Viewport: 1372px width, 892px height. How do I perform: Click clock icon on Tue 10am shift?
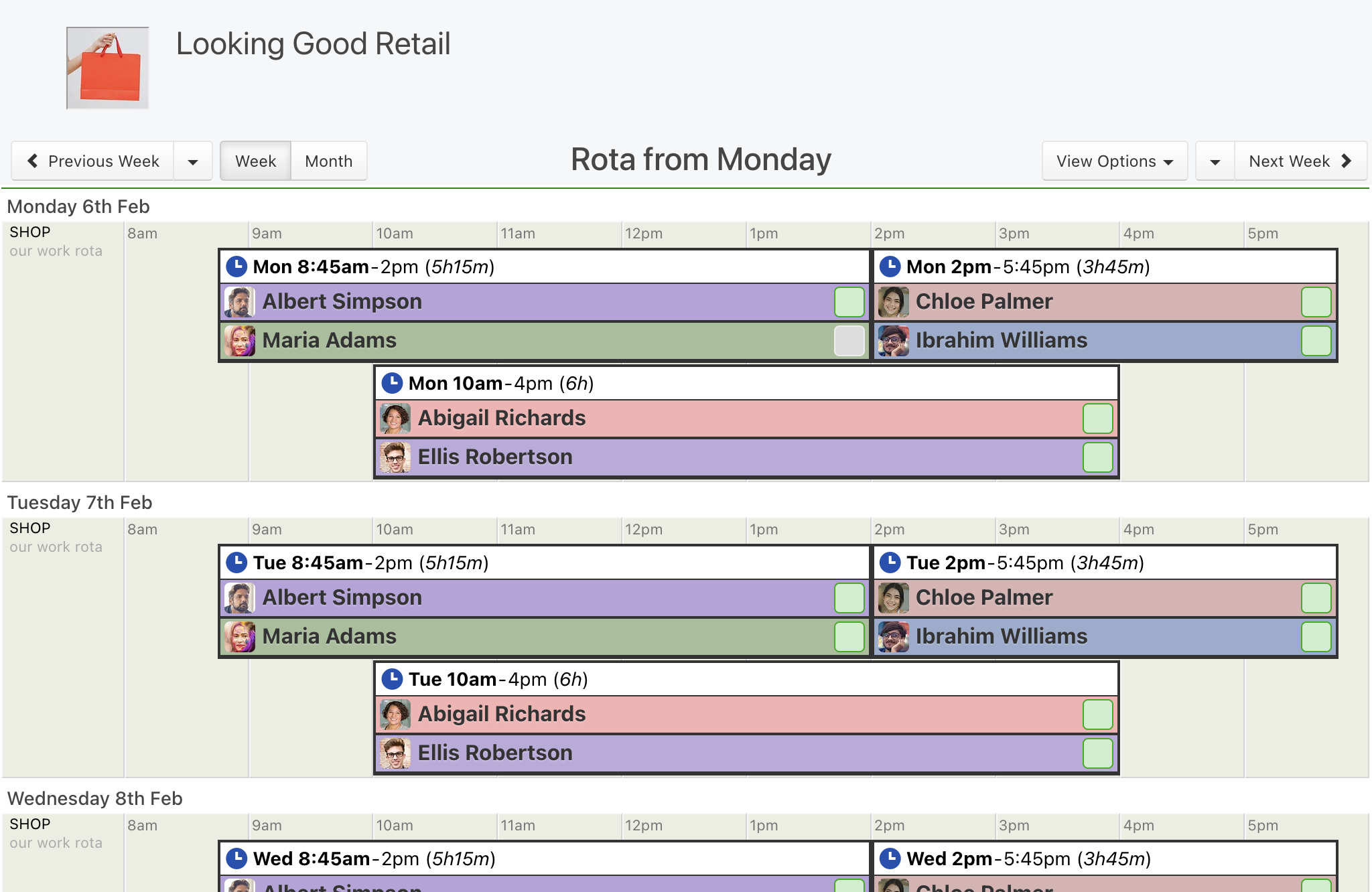(x=391, y=679)
